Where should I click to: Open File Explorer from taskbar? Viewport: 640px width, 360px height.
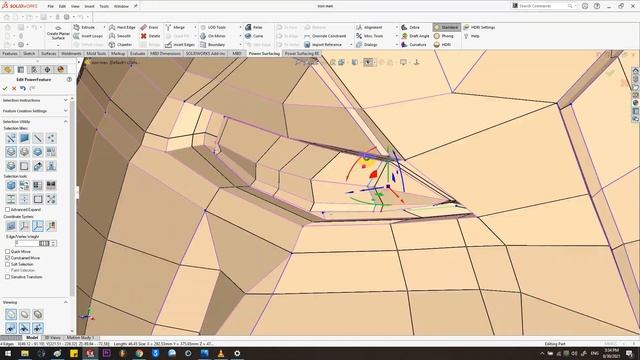(25, 353)
